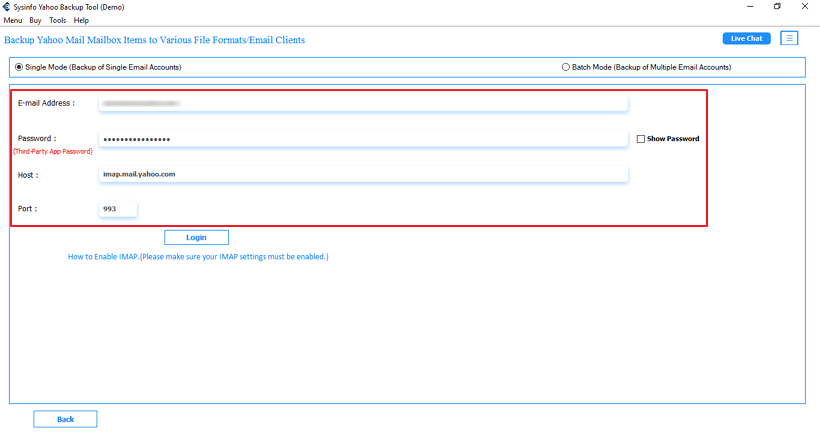Focus the E-mail Address field
Image resolution: width=820 pixels, height=437 pixels.
(x=363, y=104)
